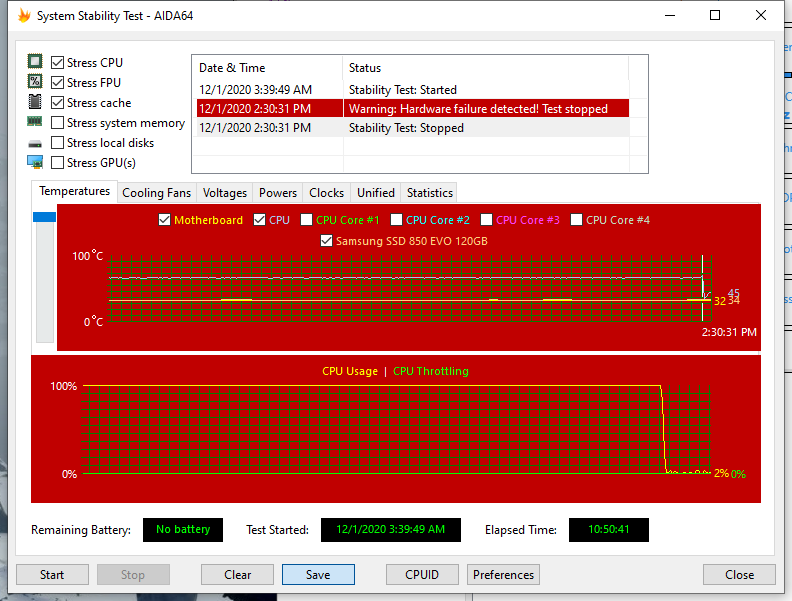792x601 pixels.
Task: Click the Test Started time field
Action: (390, 529)
